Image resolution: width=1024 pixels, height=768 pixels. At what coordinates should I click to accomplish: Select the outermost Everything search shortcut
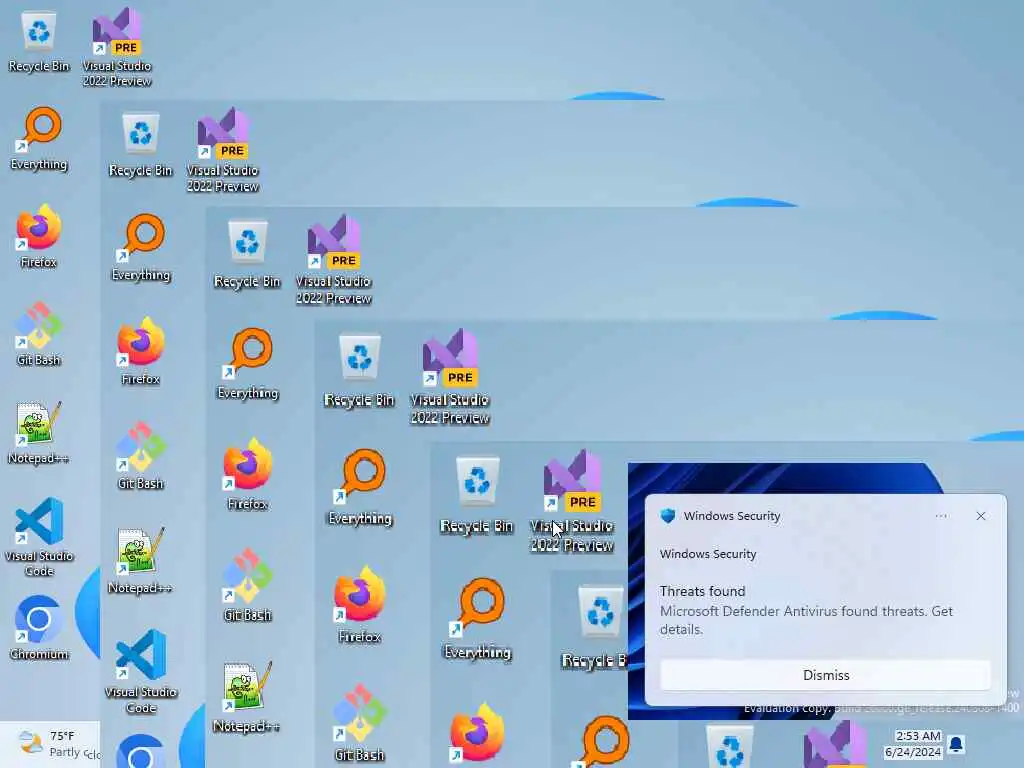pos(39,138)
